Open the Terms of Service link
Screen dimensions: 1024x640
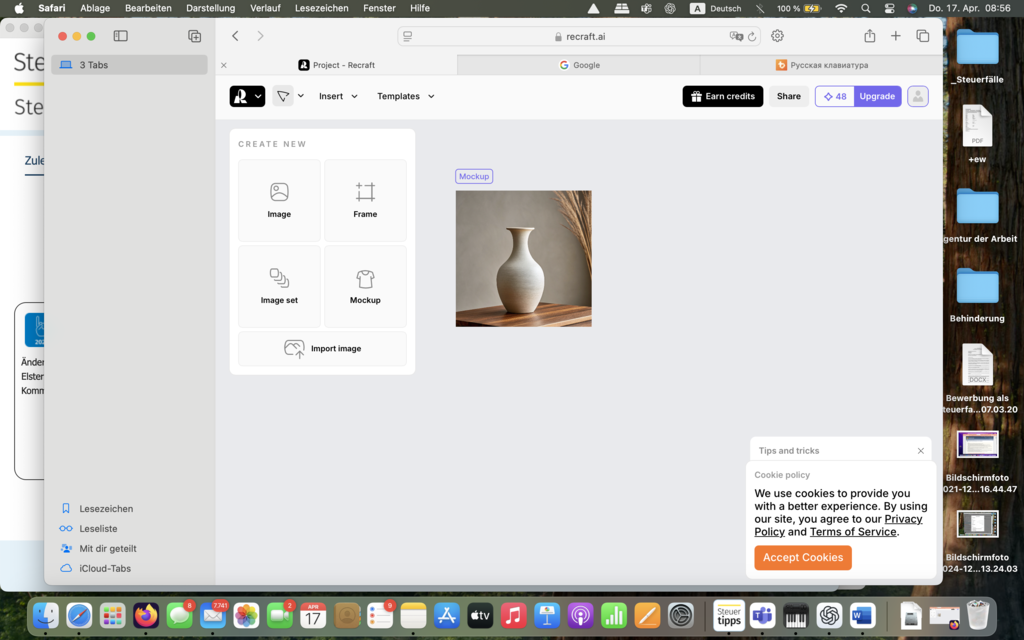tap(853, 532)
